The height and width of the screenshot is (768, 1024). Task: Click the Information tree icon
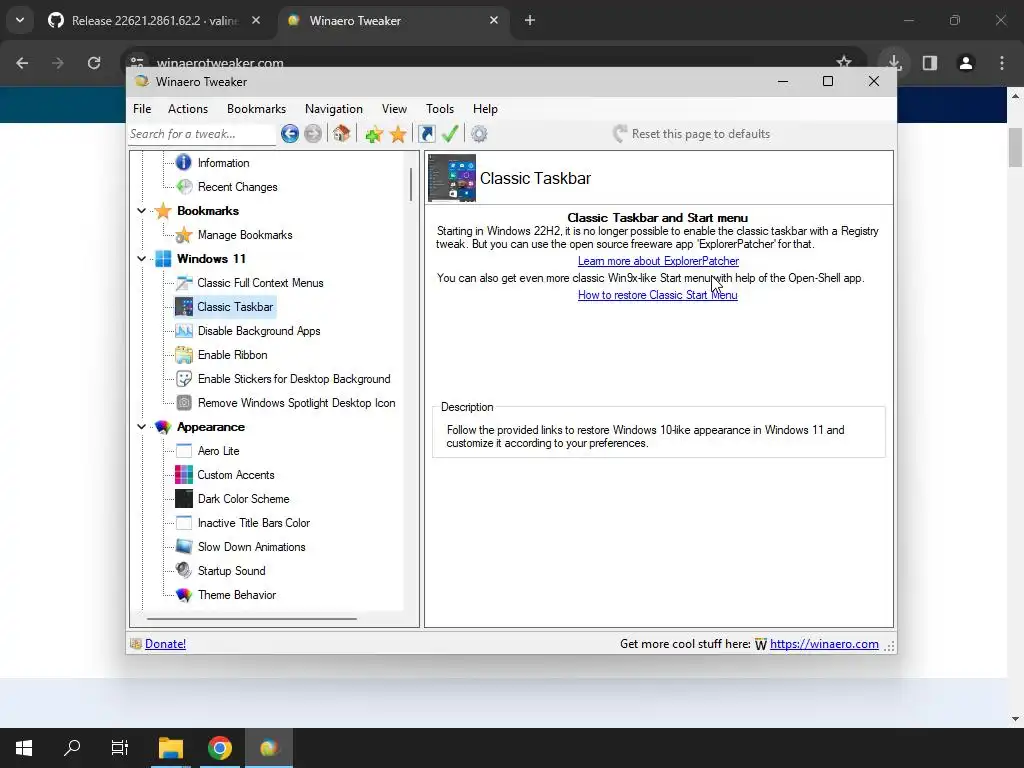pyautogui.click(x=184, y=163)
